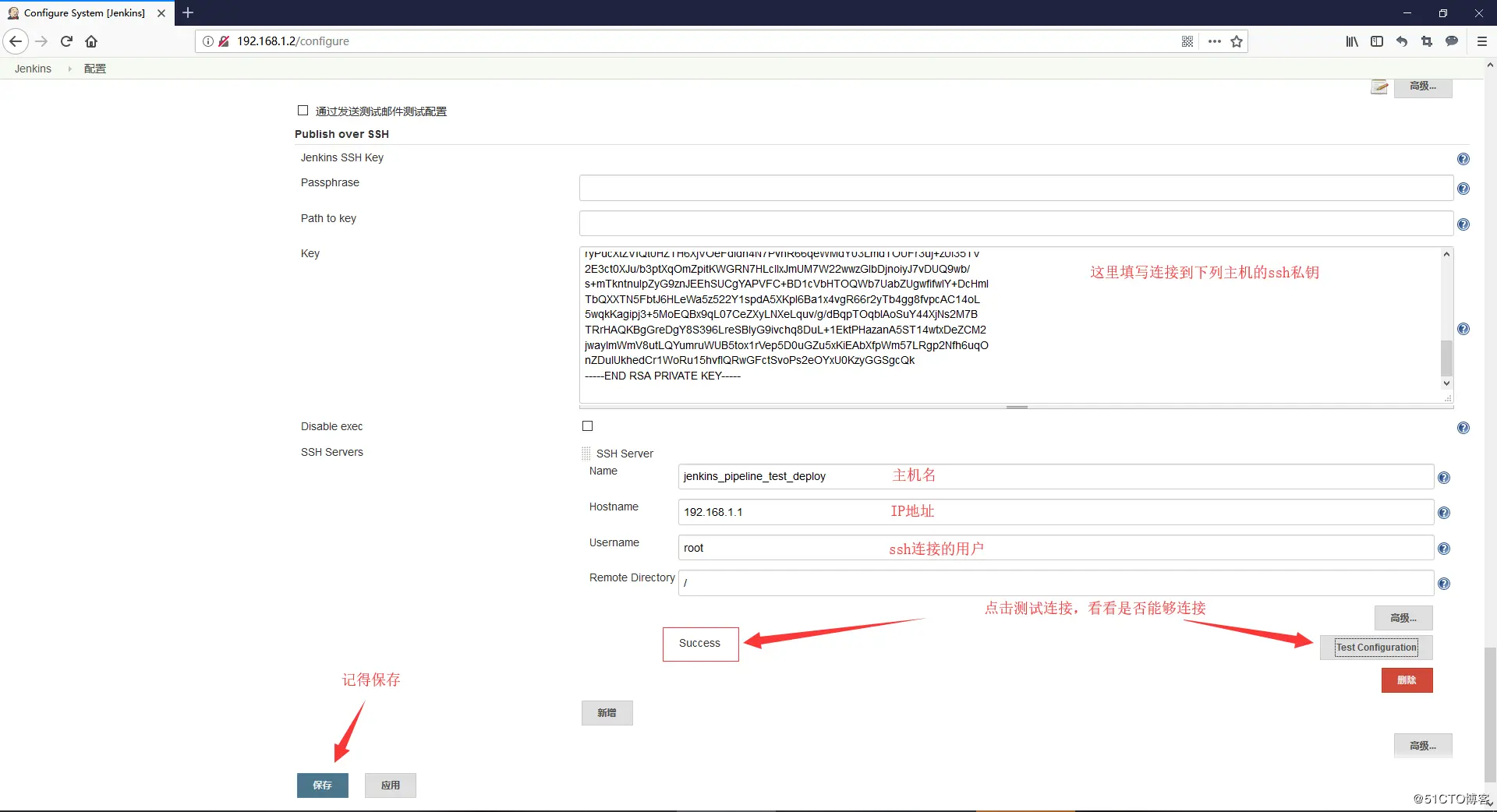This screenshot has width=1497, height=812.
Task: Click Key textarea scroll-down arrow
Action: pyautogui.click(x=1446, y=383)
